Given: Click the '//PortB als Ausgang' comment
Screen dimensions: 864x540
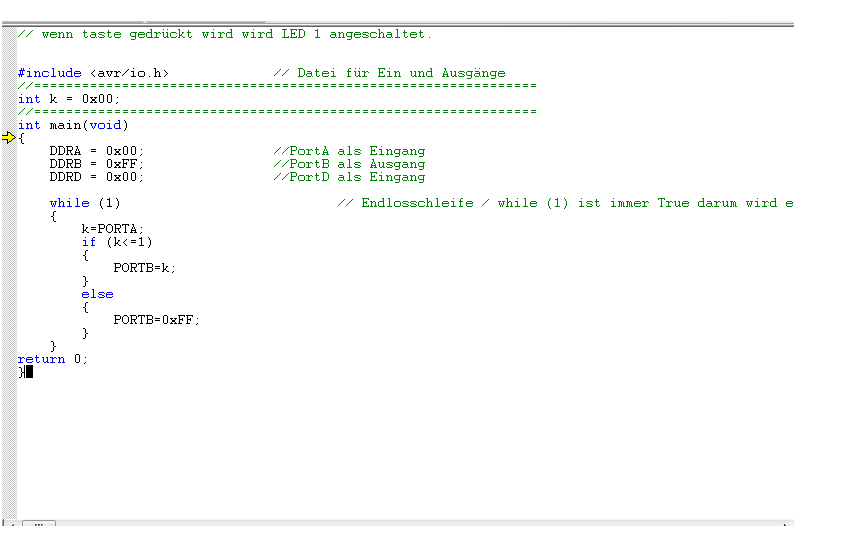Looking at the screenshot, I should (x=349, y=164).
